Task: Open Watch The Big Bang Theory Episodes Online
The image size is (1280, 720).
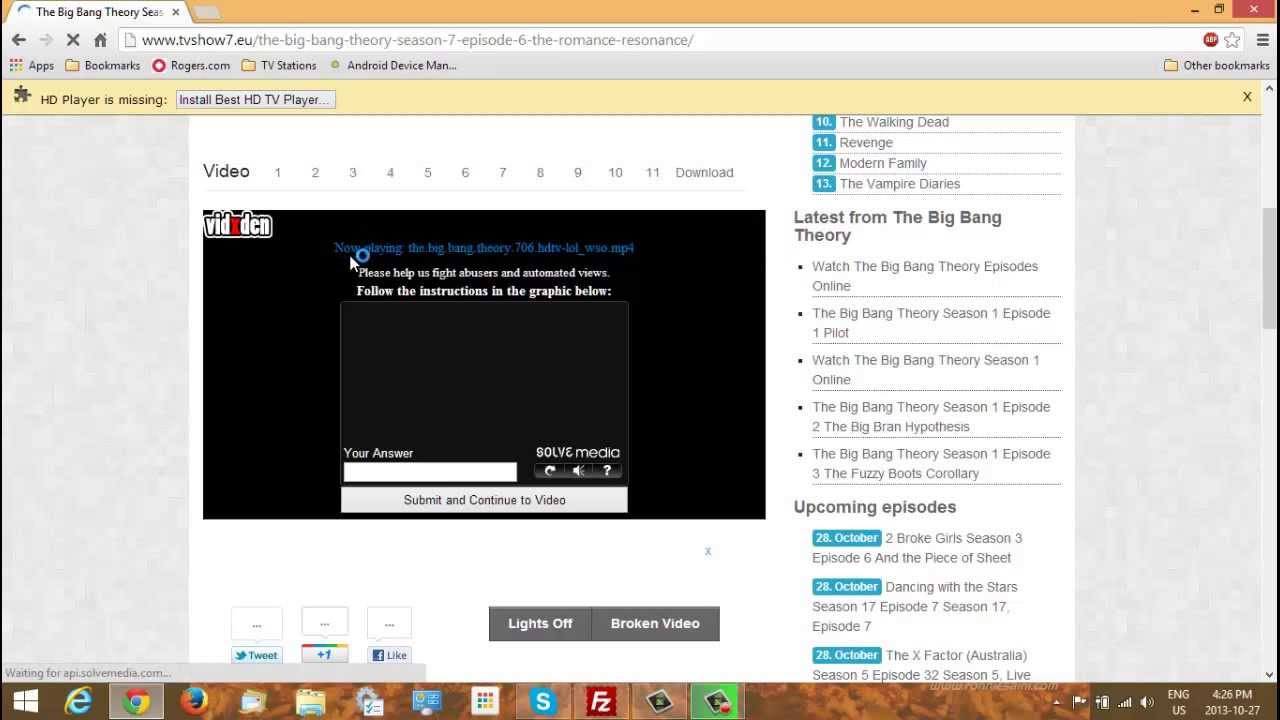Action: click(x=925, y=276)
